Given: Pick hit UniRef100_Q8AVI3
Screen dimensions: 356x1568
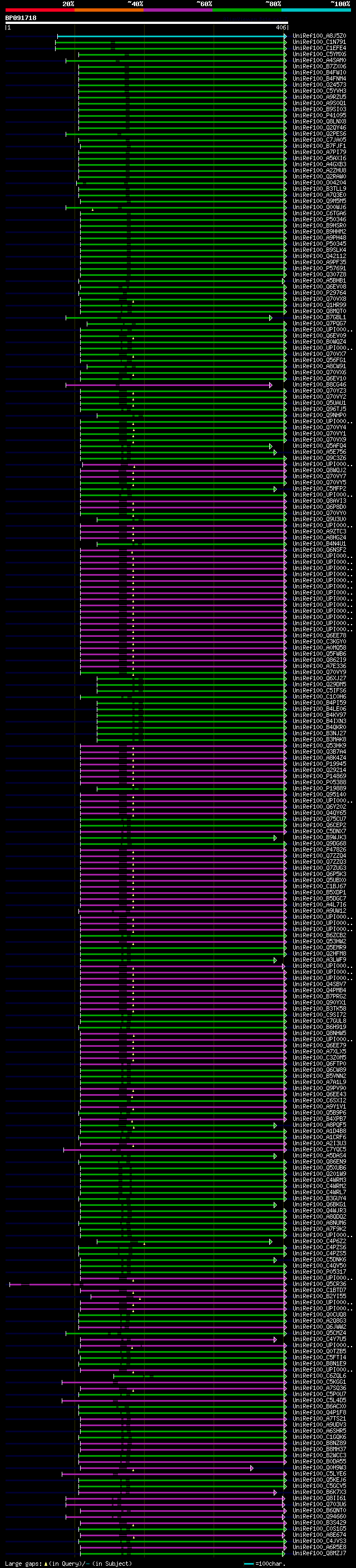Looking at the screenshot, I should (319, 501).
